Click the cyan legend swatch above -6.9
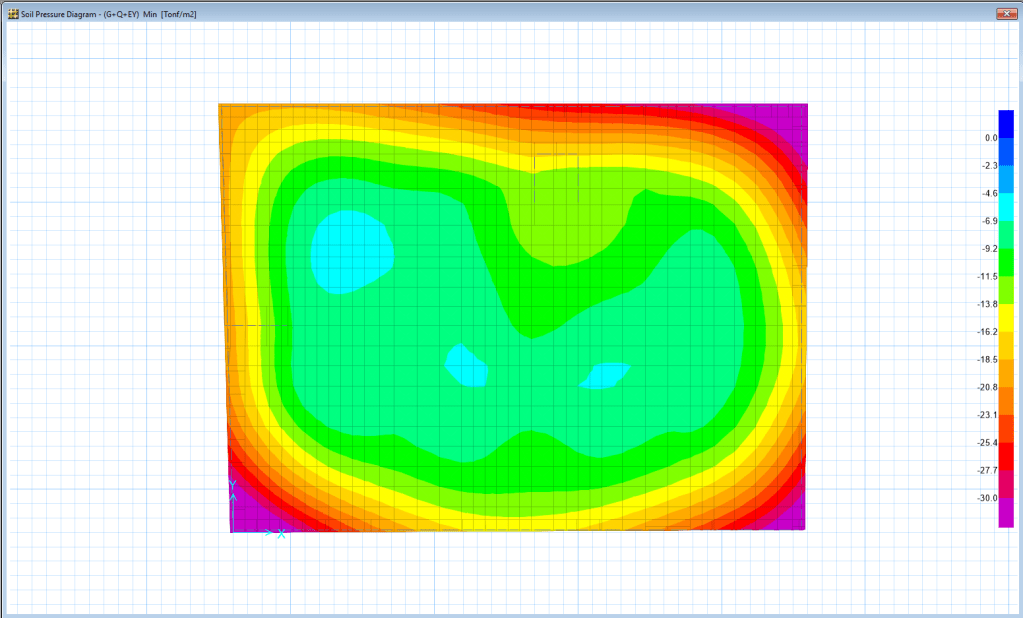The image size is (1023, 618). [x=1005, y=206]
